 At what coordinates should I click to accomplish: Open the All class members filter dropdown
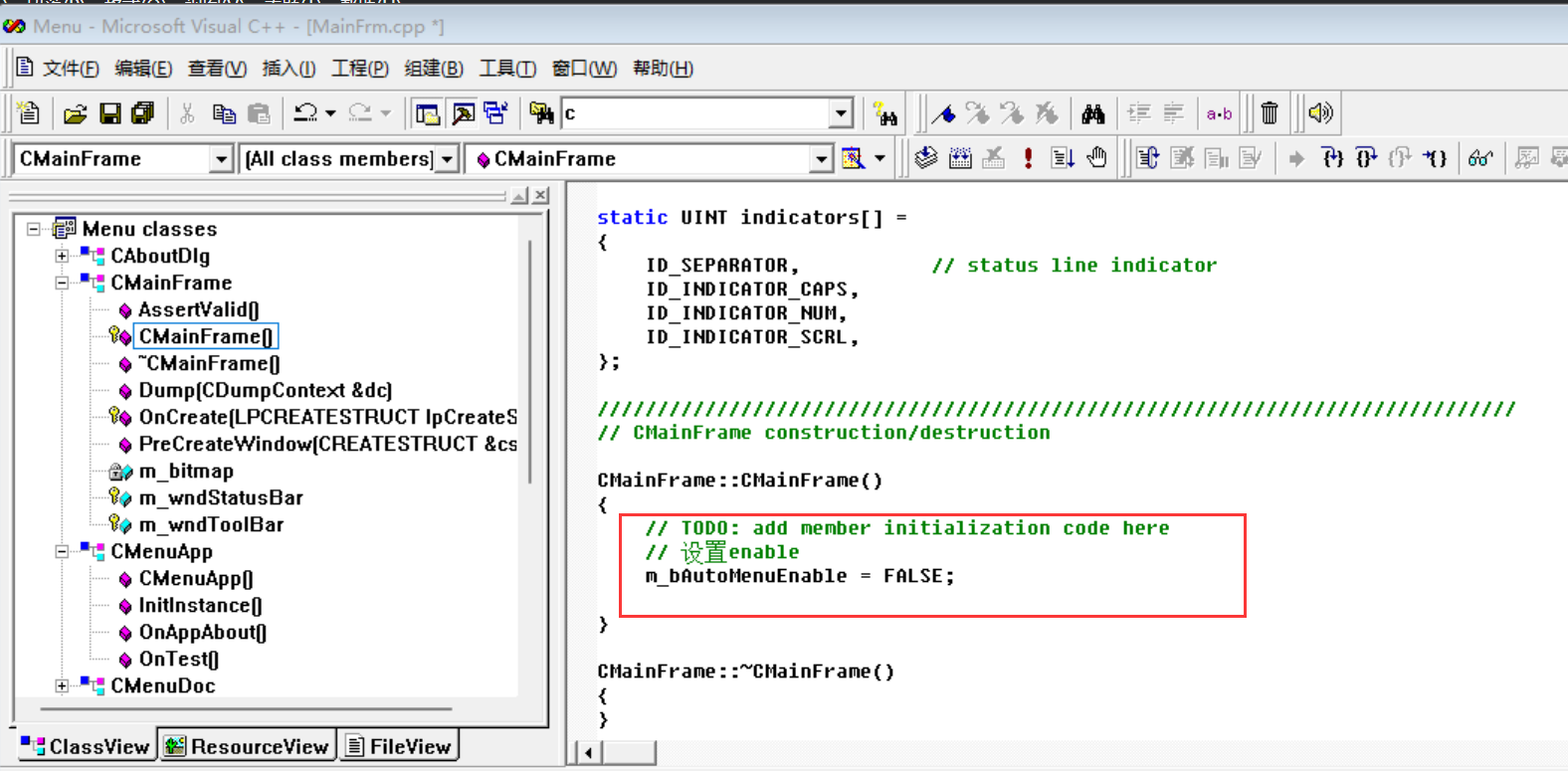click(x=447, y=159)
